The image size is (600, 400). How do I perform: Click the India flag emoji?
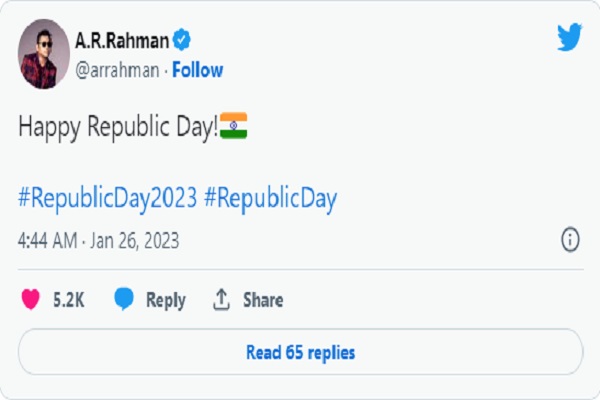(233, 127)
